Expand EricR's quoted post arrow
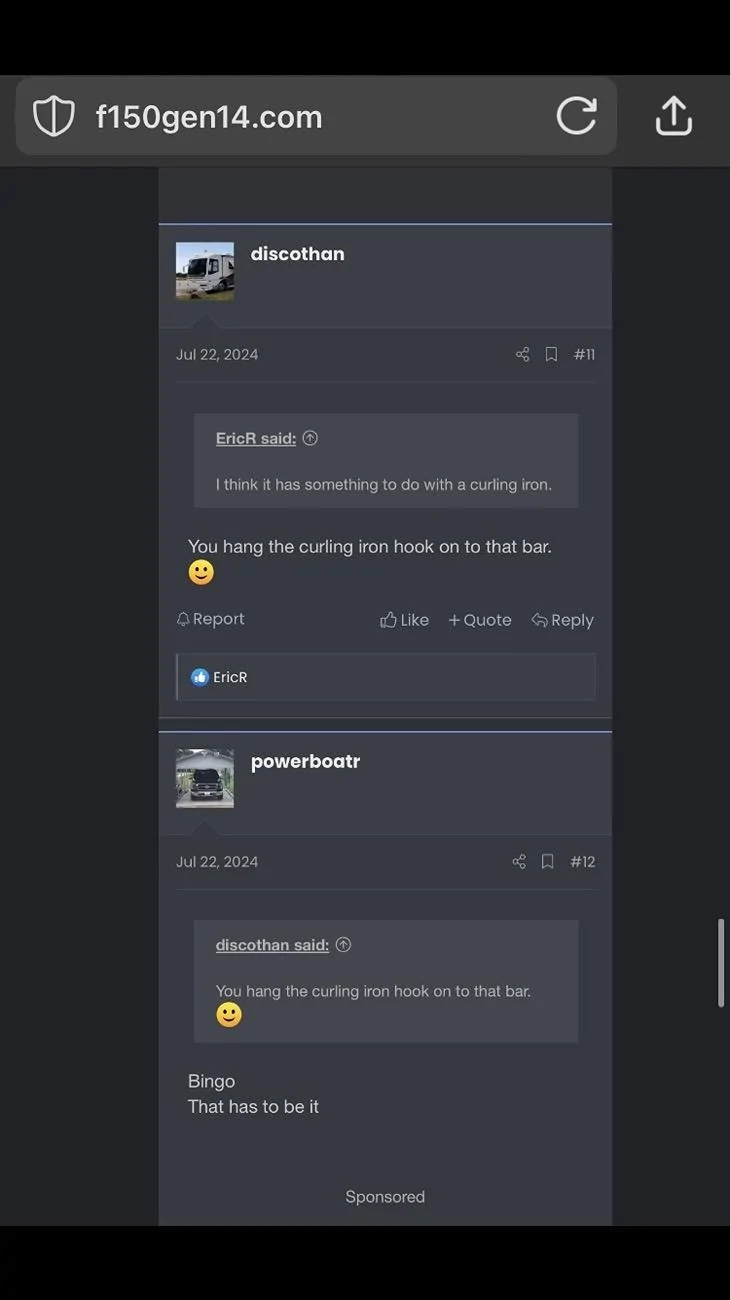 (310, 438)
